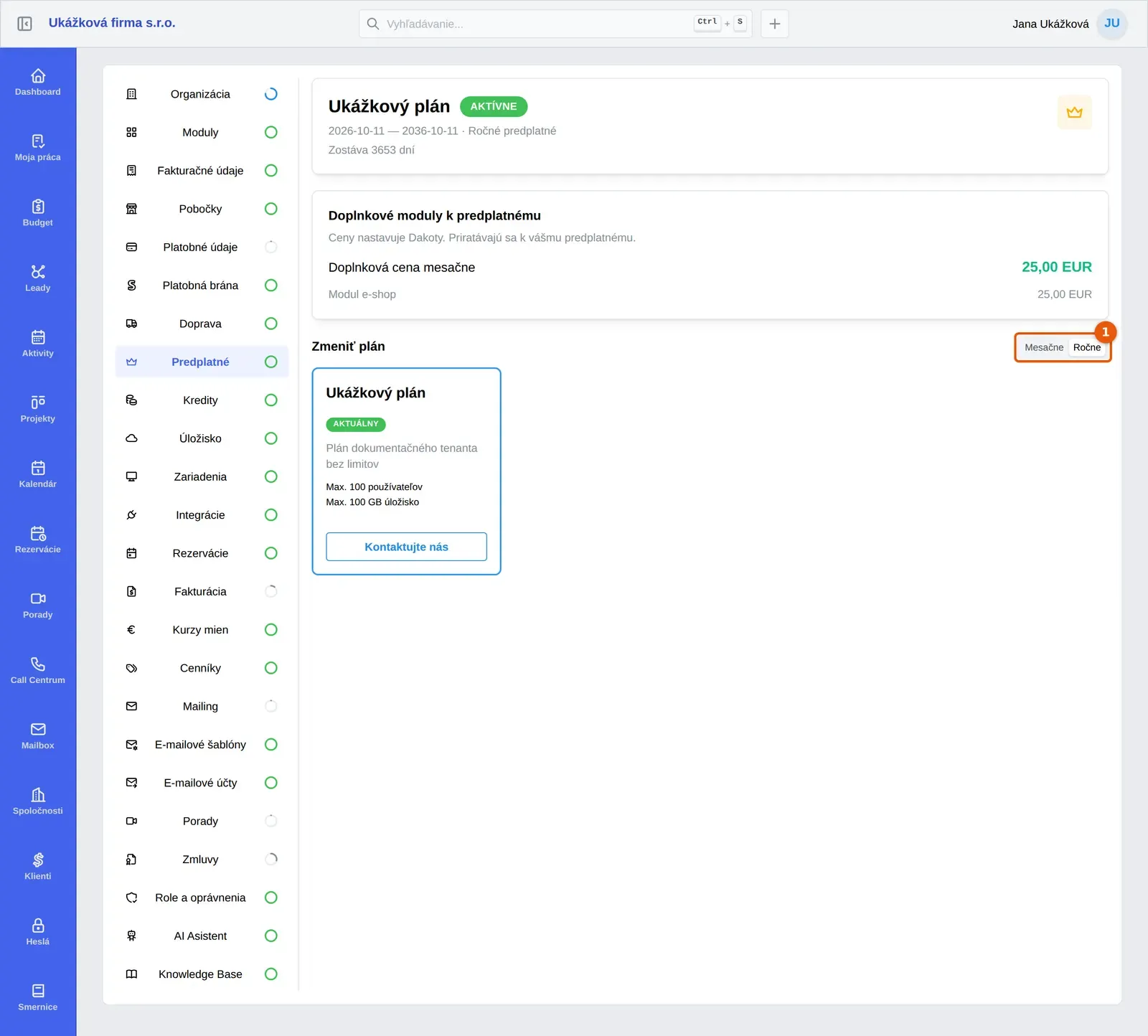Click the plus button next to search
The image size is (1148, 1036).
coord(775,24)
